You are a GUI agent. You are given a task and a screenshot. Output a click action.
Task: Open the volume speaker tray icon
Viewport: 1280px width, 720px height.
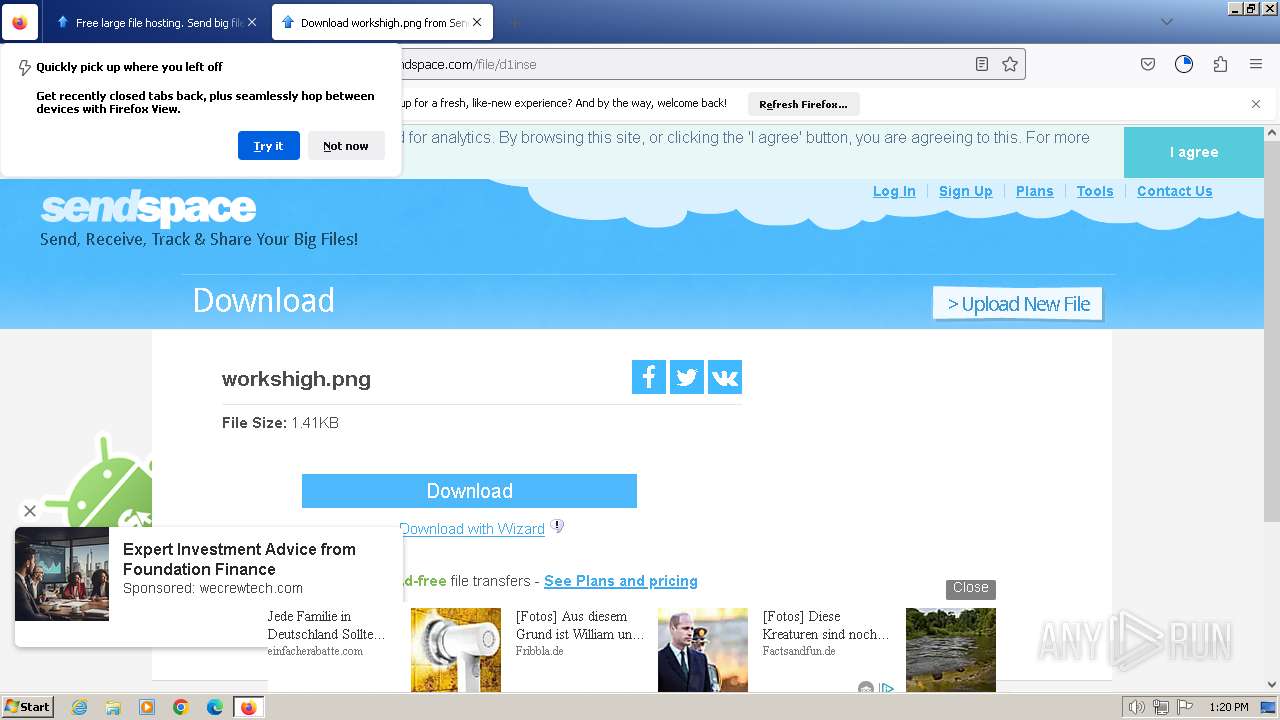pos(1138,707)
